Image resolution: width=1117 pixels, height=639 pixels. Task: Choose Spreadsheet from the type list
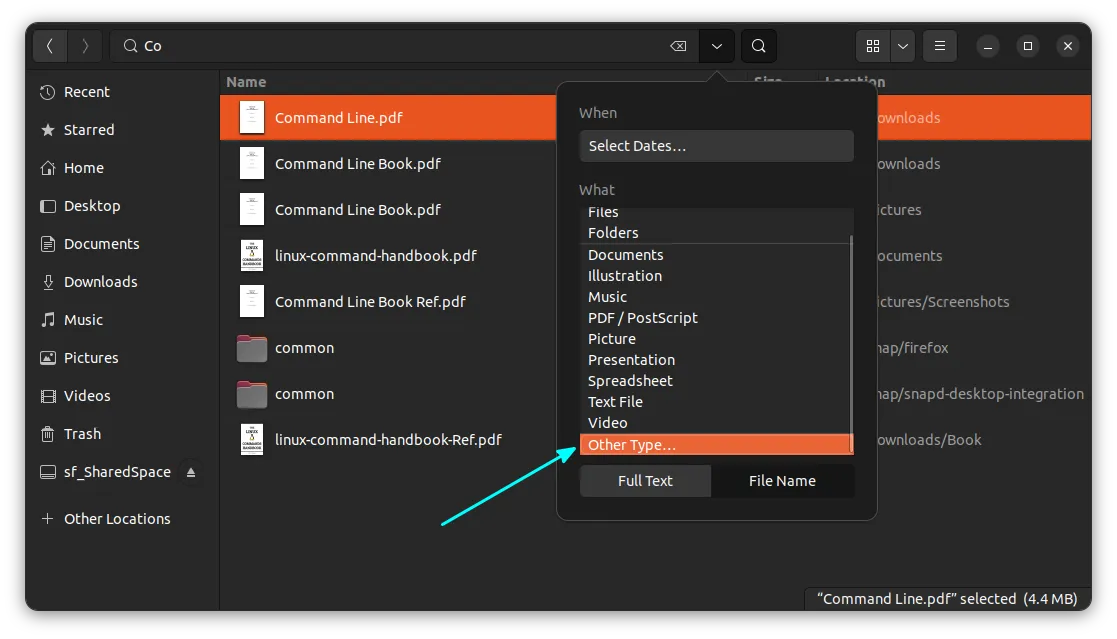[x=630, y=381]
